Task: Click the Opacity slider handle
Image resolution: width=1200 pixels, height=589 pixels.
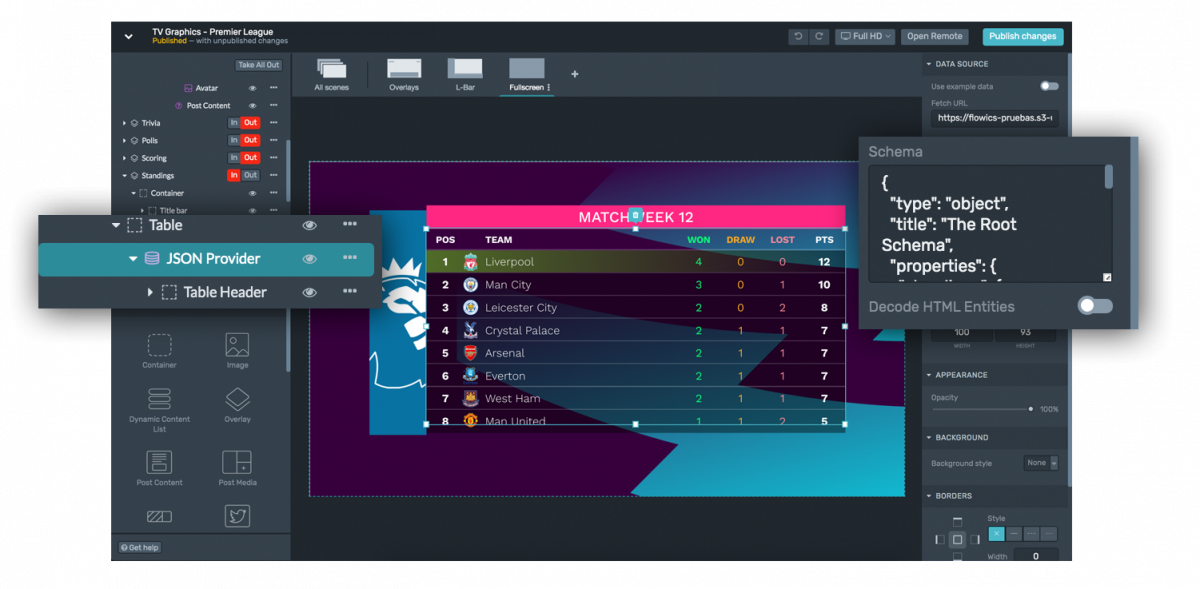Action: tap(1030, 409)
